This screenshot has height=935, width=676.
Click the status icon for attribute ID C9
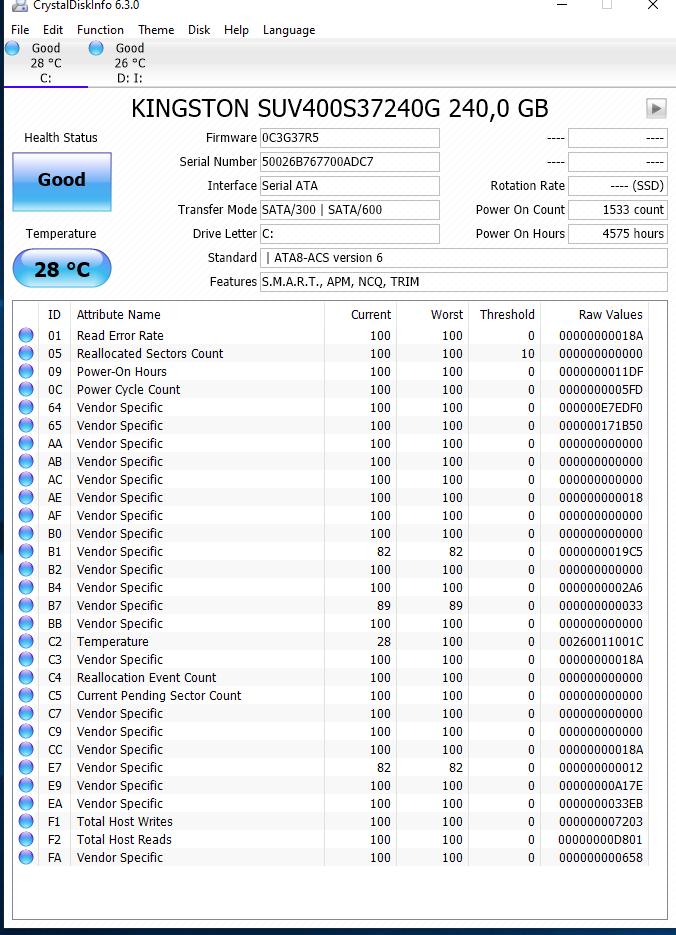point(26,731)
